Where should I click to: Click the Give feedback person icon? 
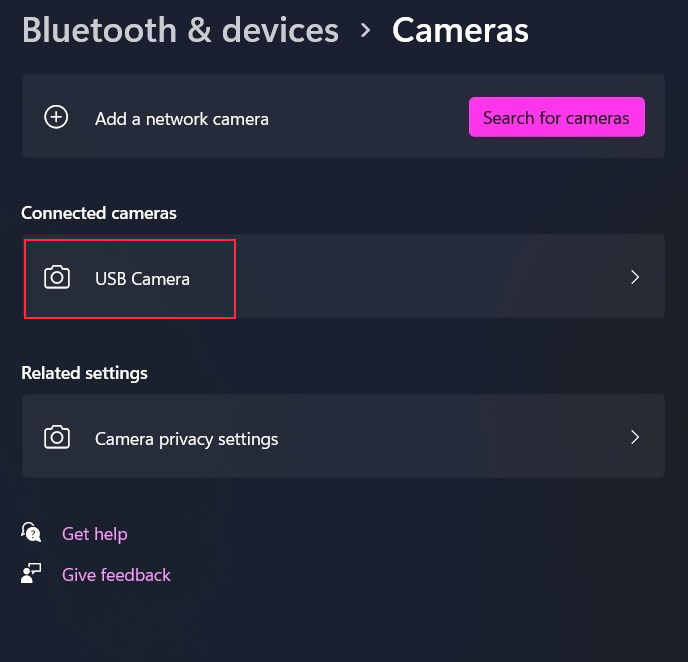click(31, 574)
